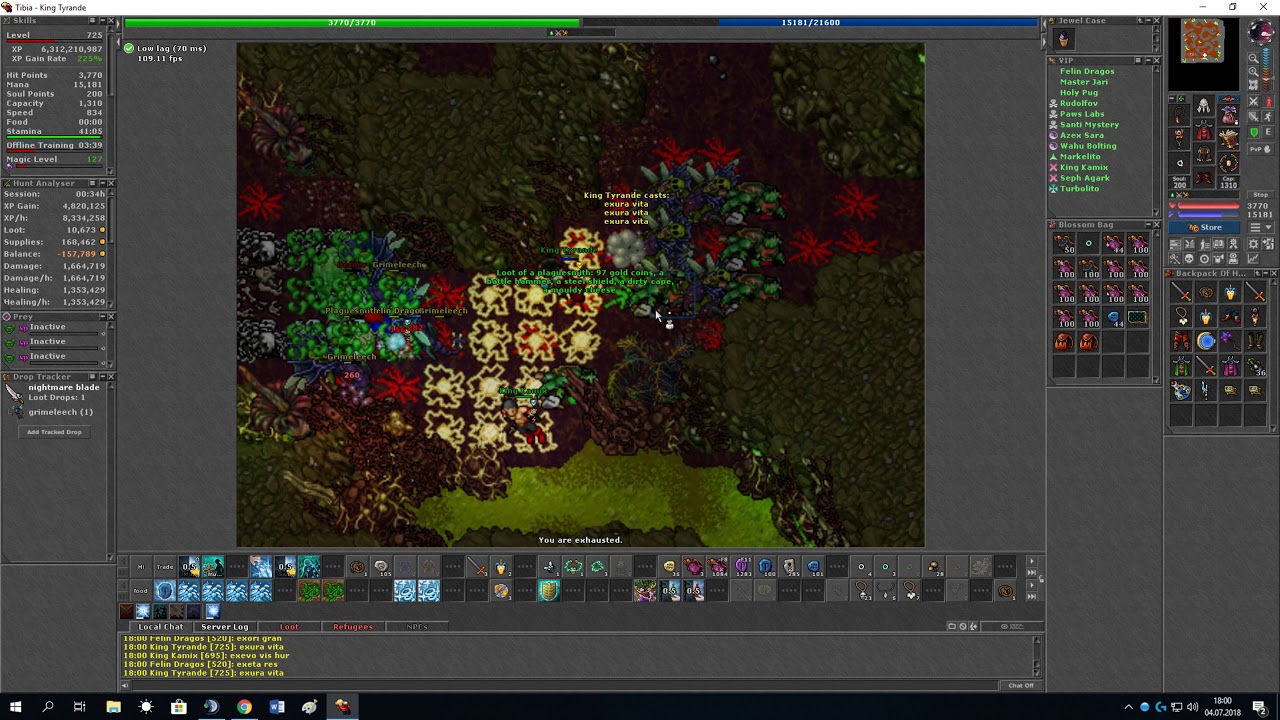This screenshot has width=1280, height=720.
Task: Click the chat log vertical scrollbar
Action: tap(1037, 655)
